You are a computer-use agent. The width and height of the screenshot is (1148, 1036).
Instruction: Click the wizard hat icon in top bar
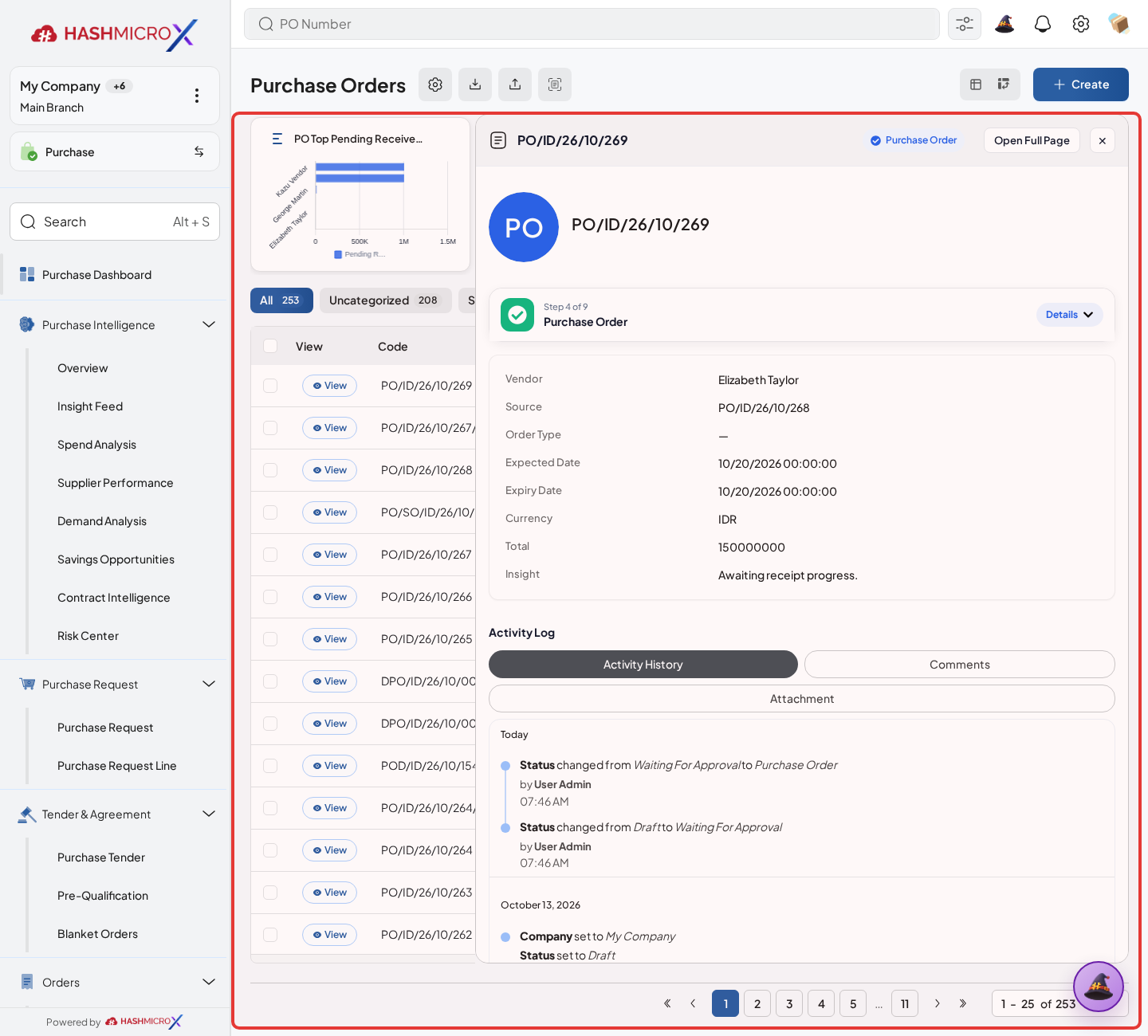pos(1005,24)
